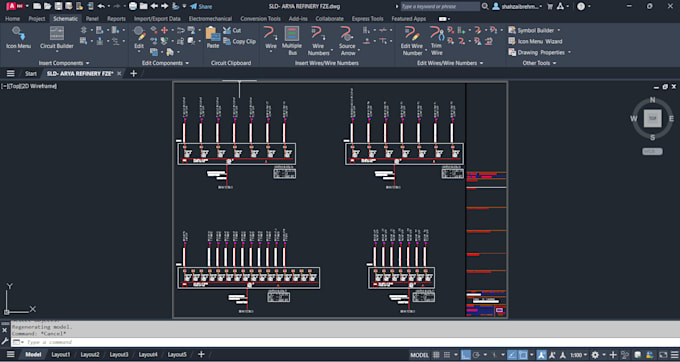Open the 1:100 annotation scale dropdown
680x362 pixels.
pyautogui.click(x=579, y=355)
